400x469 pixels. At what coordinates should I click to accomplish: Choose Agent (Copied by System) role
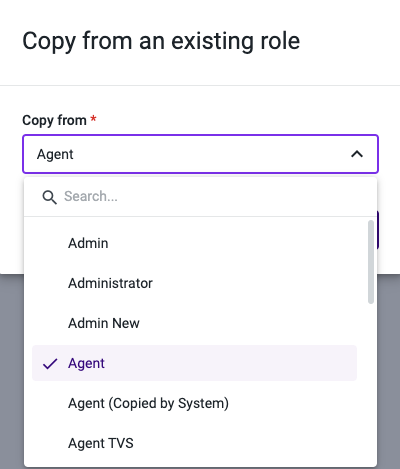click(x=194, y=403)
